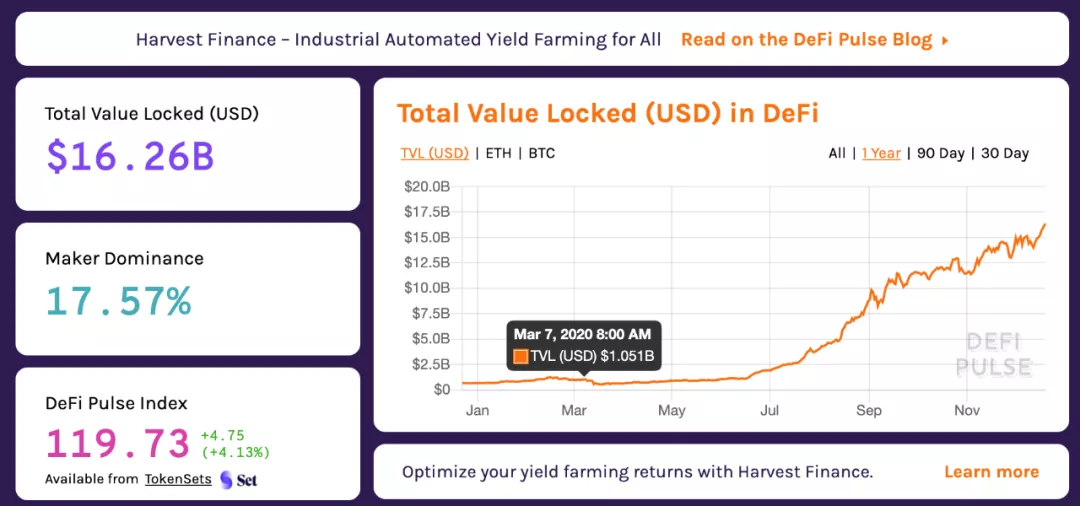Click the DeFi Pulse watermark logo
Viewport: 1080px width, 506px height.
(x=992, y=354)
